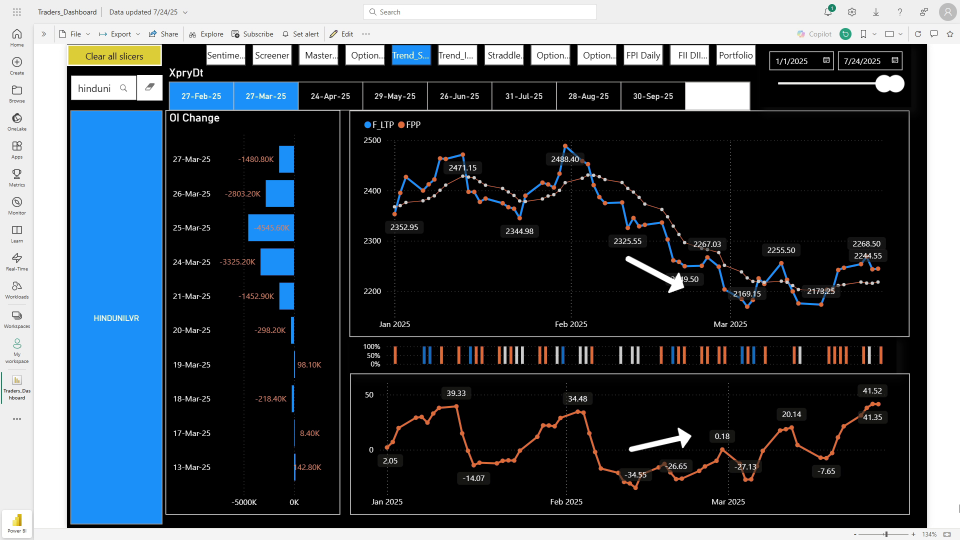960x540 pixels.
Task: Clear the search slicer with the eraser icon
Action: 149,88
